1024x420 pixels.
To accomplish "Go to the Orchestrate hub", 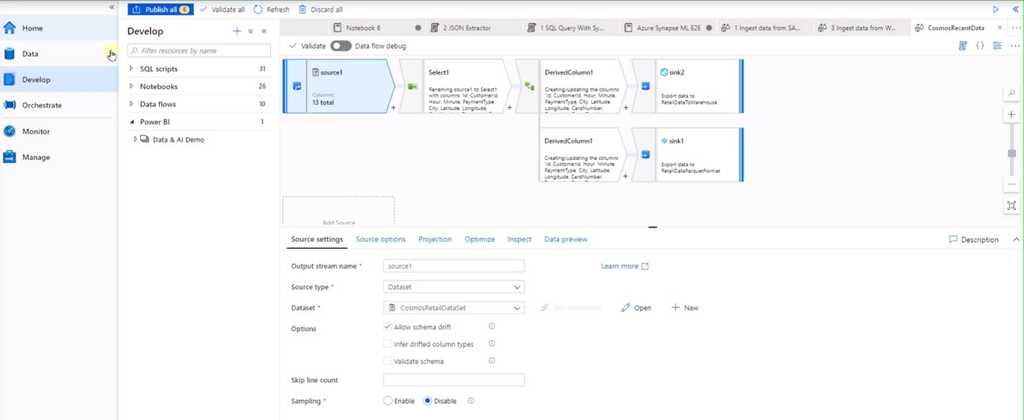I will [41, 105].
